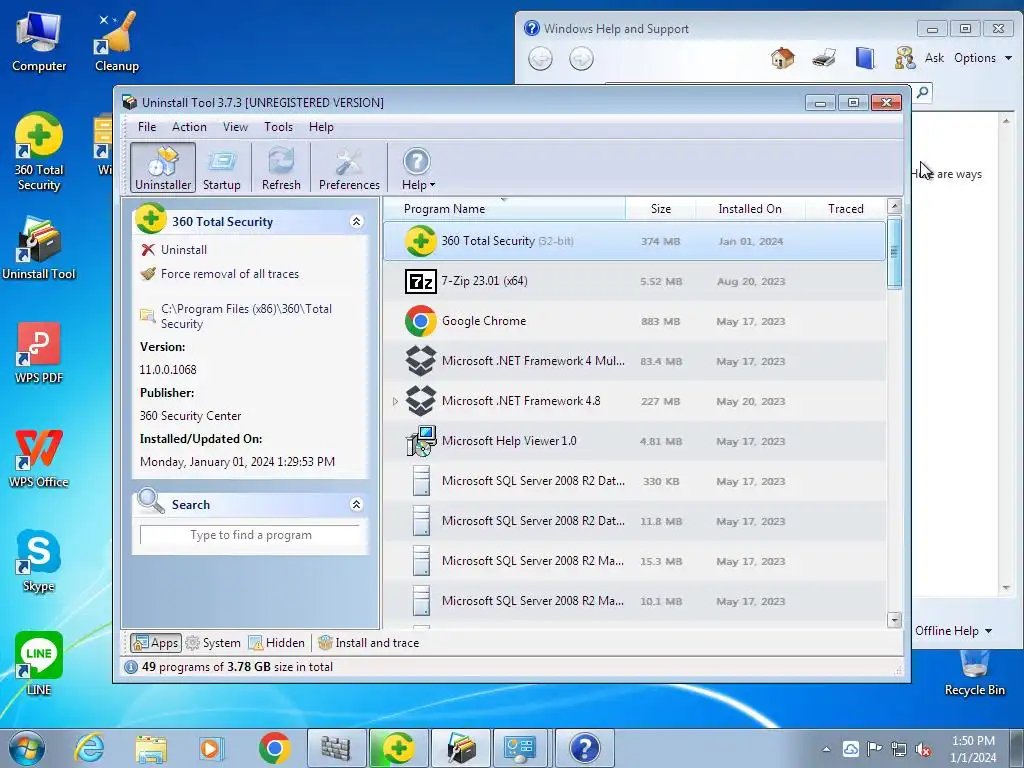This screenshot has height=768, width=1024.
Task: Click the program list scroll down arrow
Action: [895, 620]
